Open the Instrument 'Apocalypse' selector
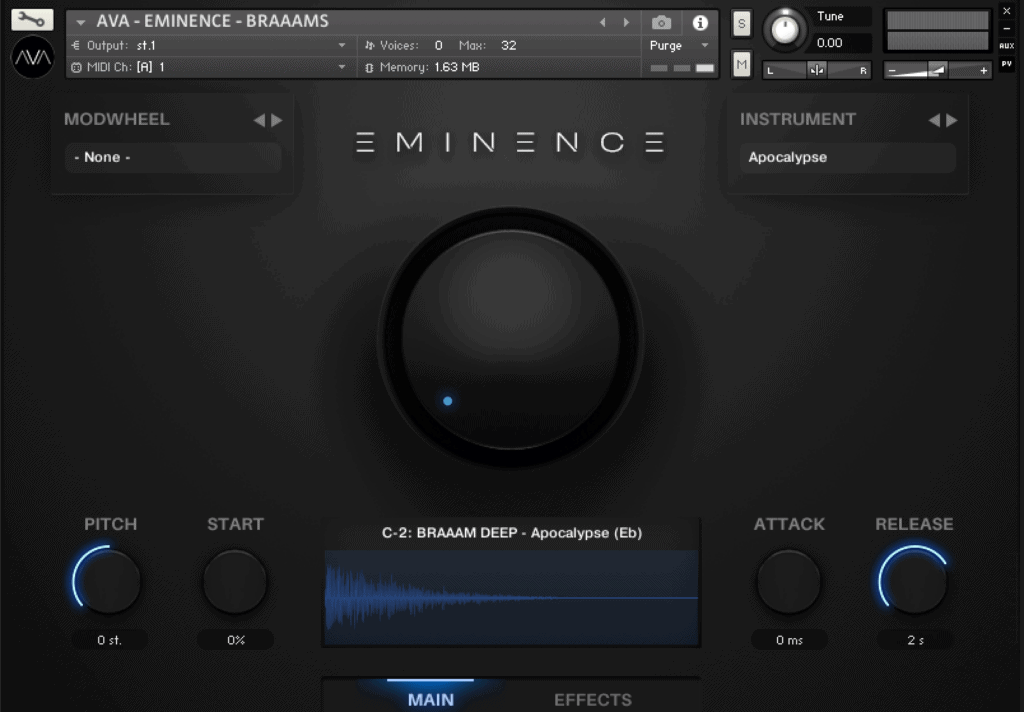The height and width of the screenshot is (712, 1024). (x=848, y=157)
